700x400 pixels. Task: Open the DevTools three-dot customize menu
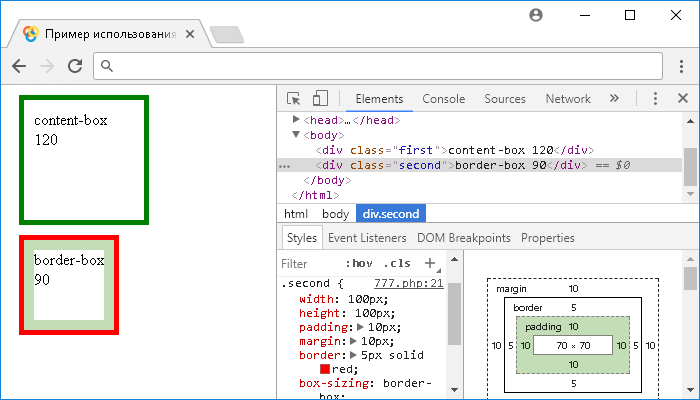655,98
